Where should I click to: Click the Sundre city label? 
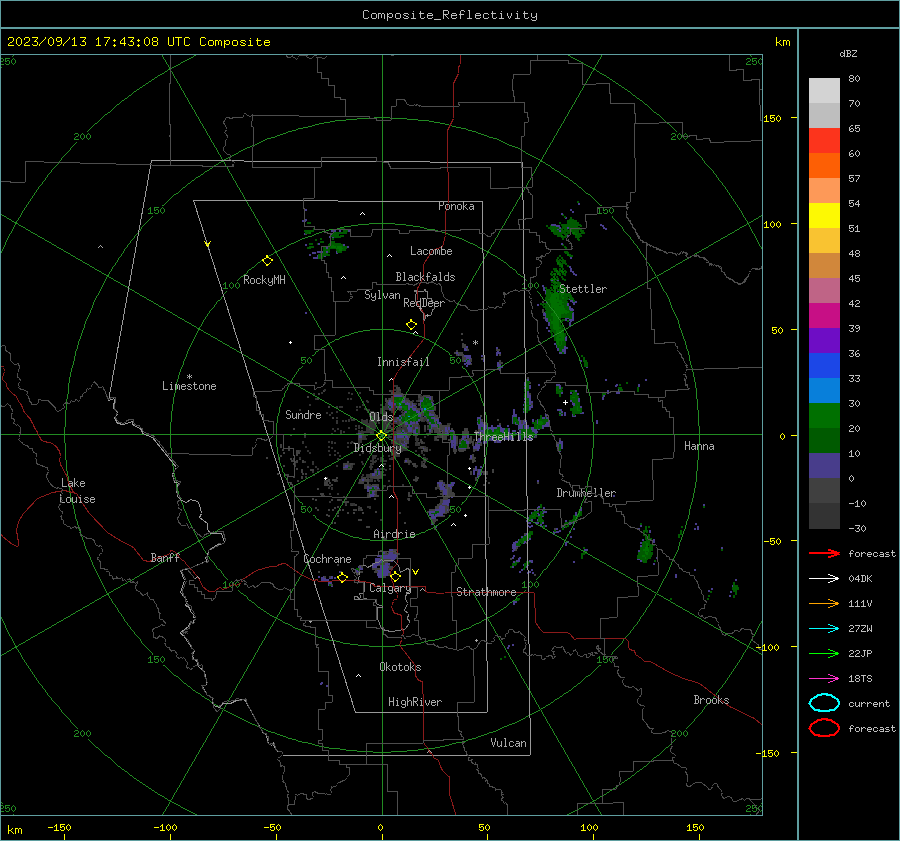coord(303,414)
